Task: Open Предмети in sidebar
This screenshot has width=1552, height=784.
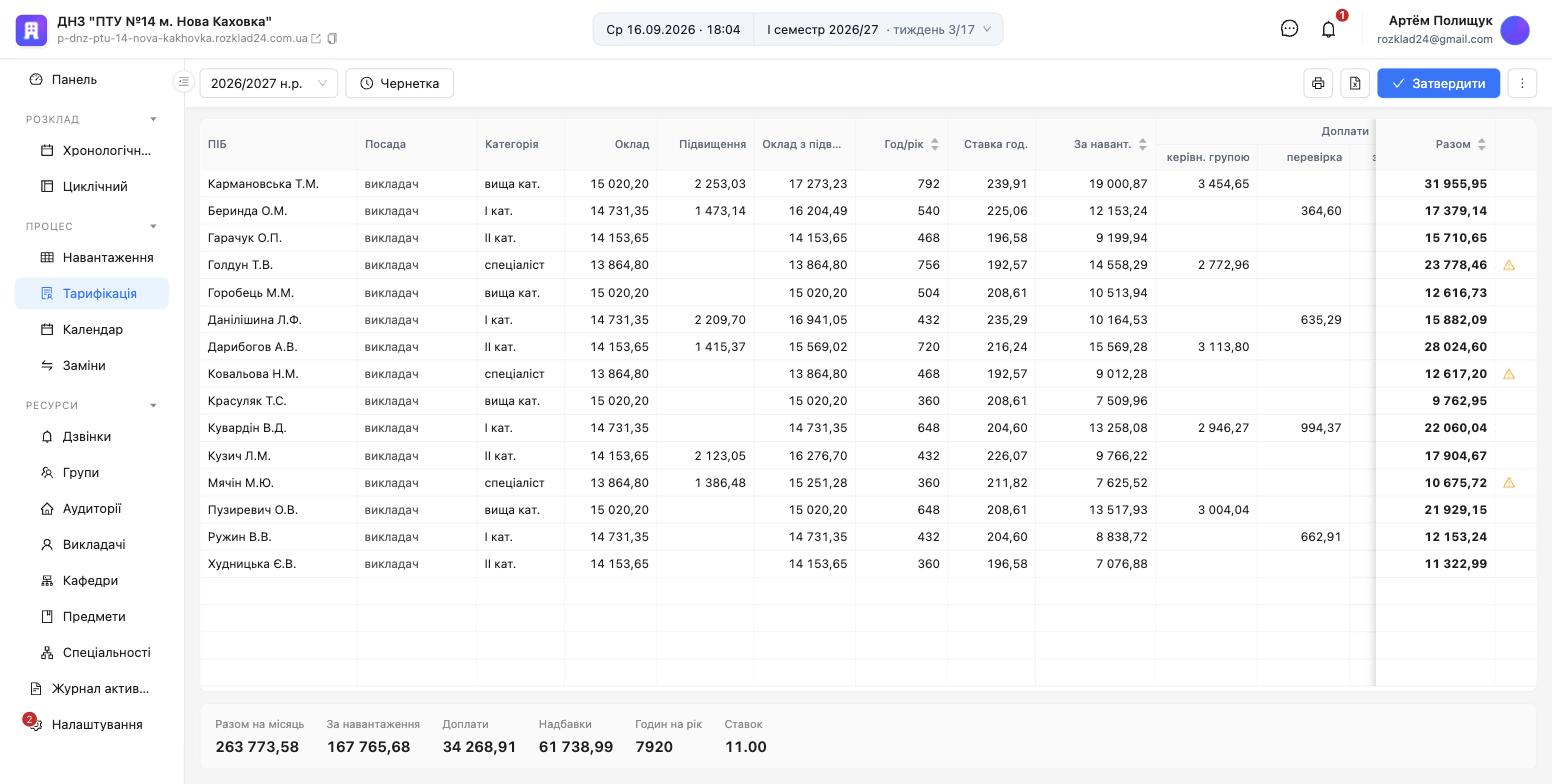Action: click(x=92, y=616)
